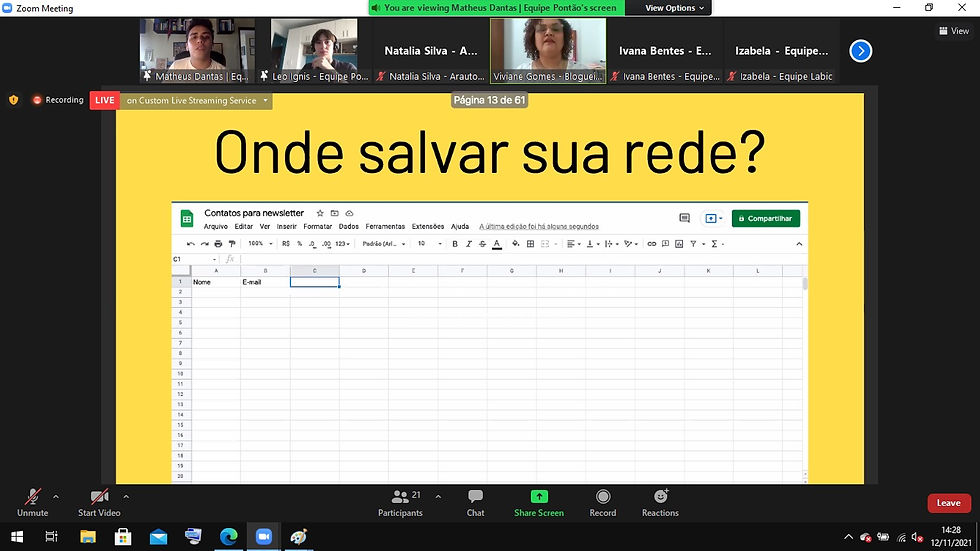Click the paint format icon
This screenshot has height=551, width=980.
(232, 244)
